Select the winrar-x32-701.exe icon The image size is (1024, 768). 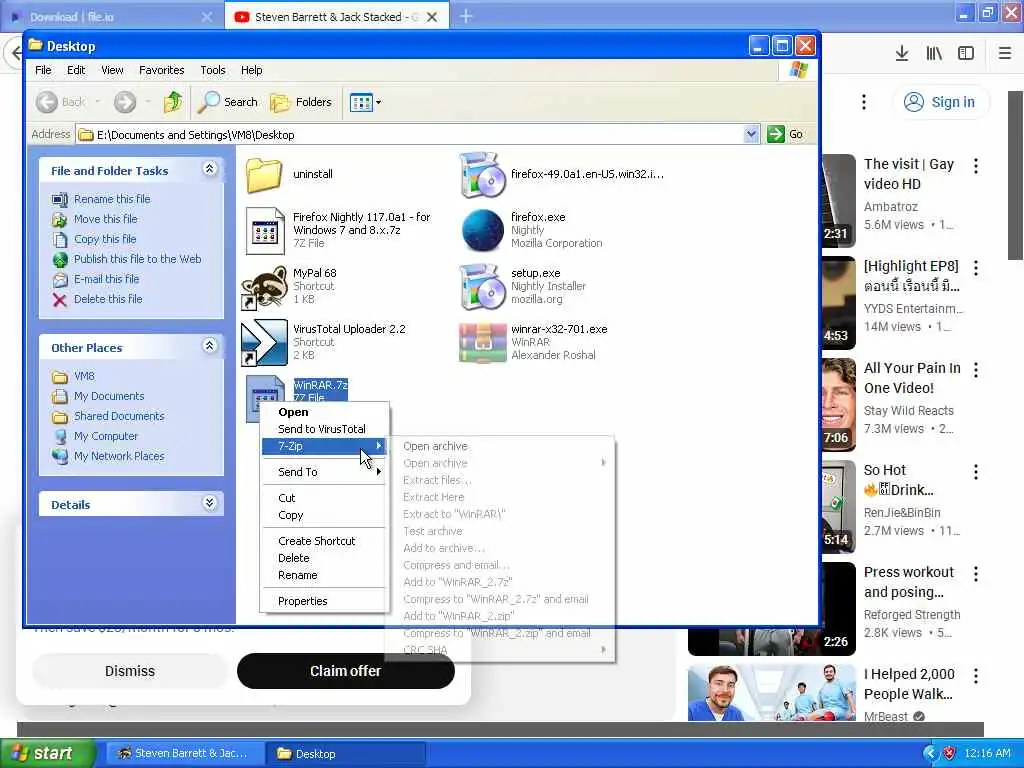coord(483,343)
